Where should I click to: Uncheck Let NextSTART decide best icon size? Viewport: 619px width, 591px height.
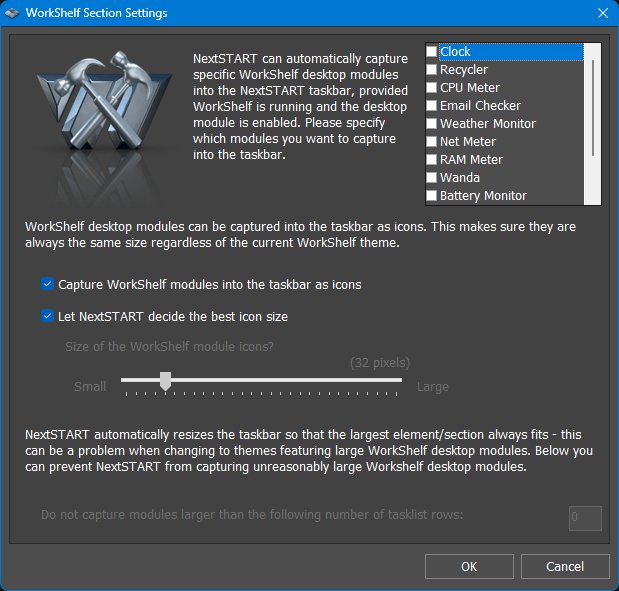click(47, 316)
